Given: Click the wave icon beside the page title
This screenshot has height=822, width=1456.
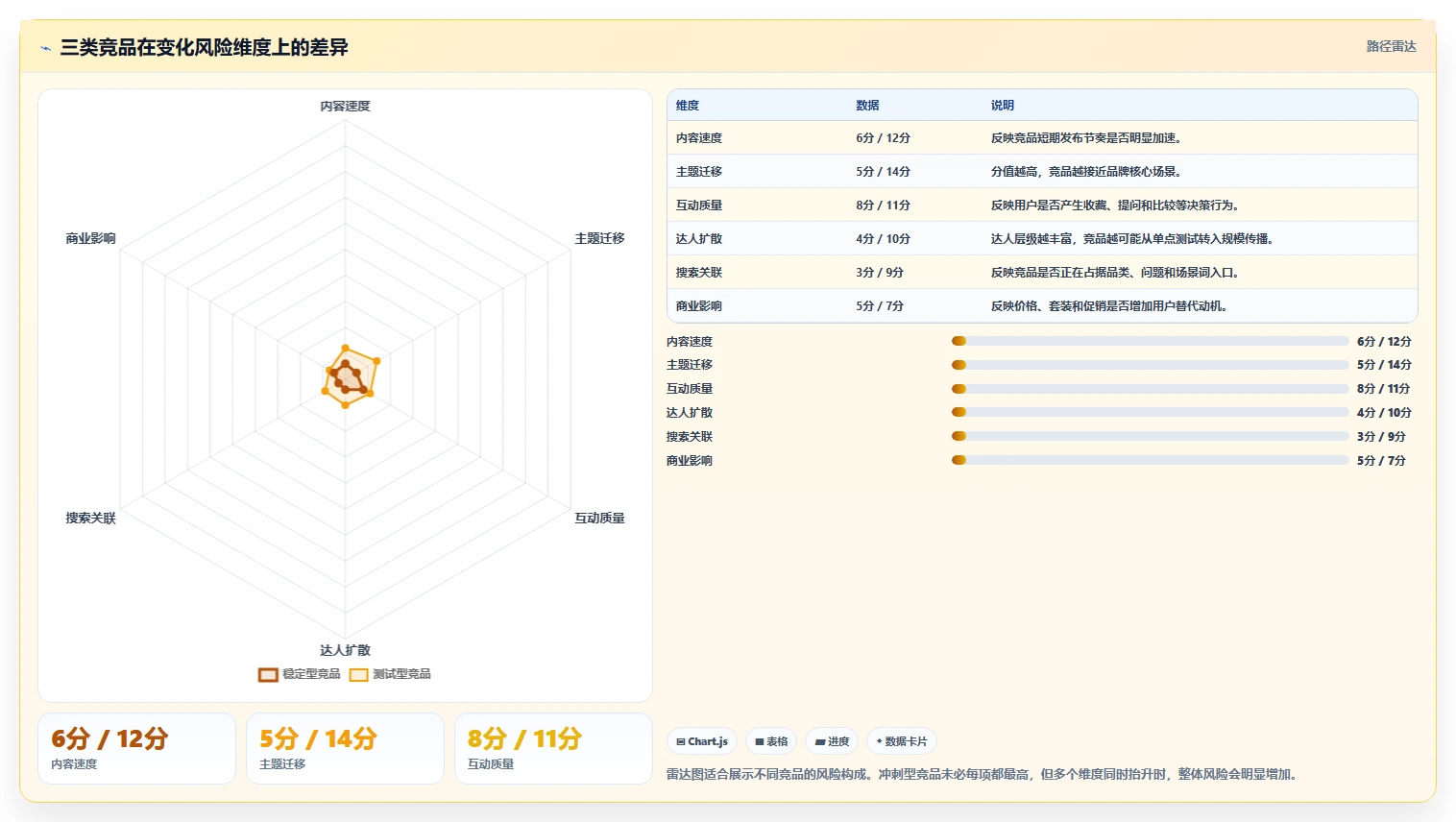Looking at the screenshot, I should [45, 48].
